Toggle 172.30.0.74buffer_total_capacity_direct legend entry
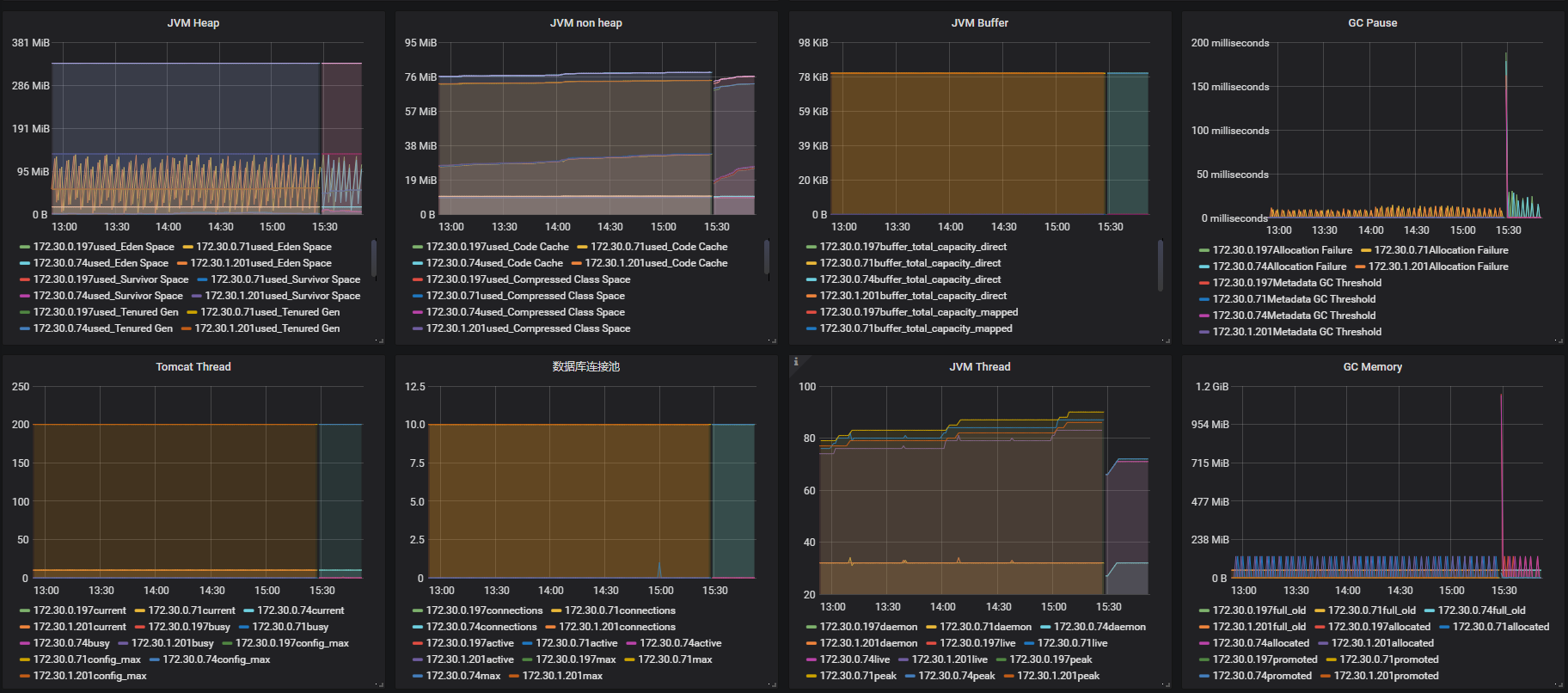Image resolution: width=1568 pixels, height=693 pixels. pos(910,279)
